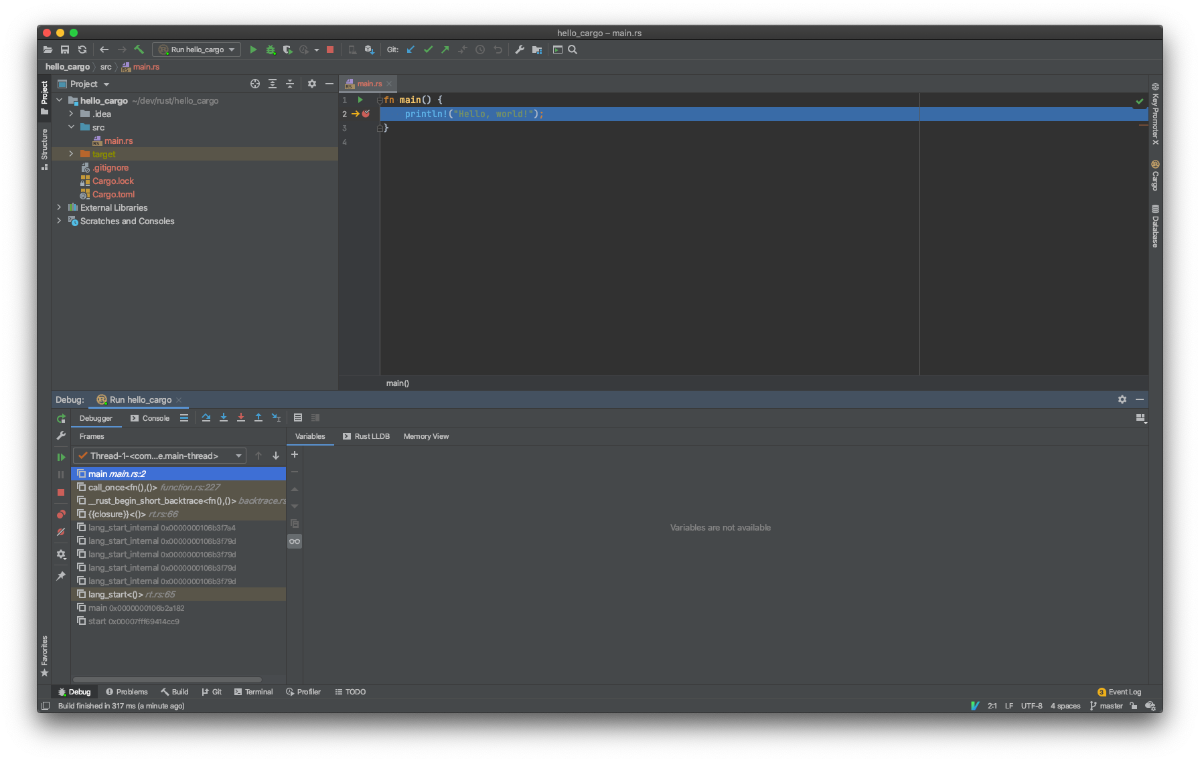
Task: Switch to the Console tab
Action: tap(150, 418)
